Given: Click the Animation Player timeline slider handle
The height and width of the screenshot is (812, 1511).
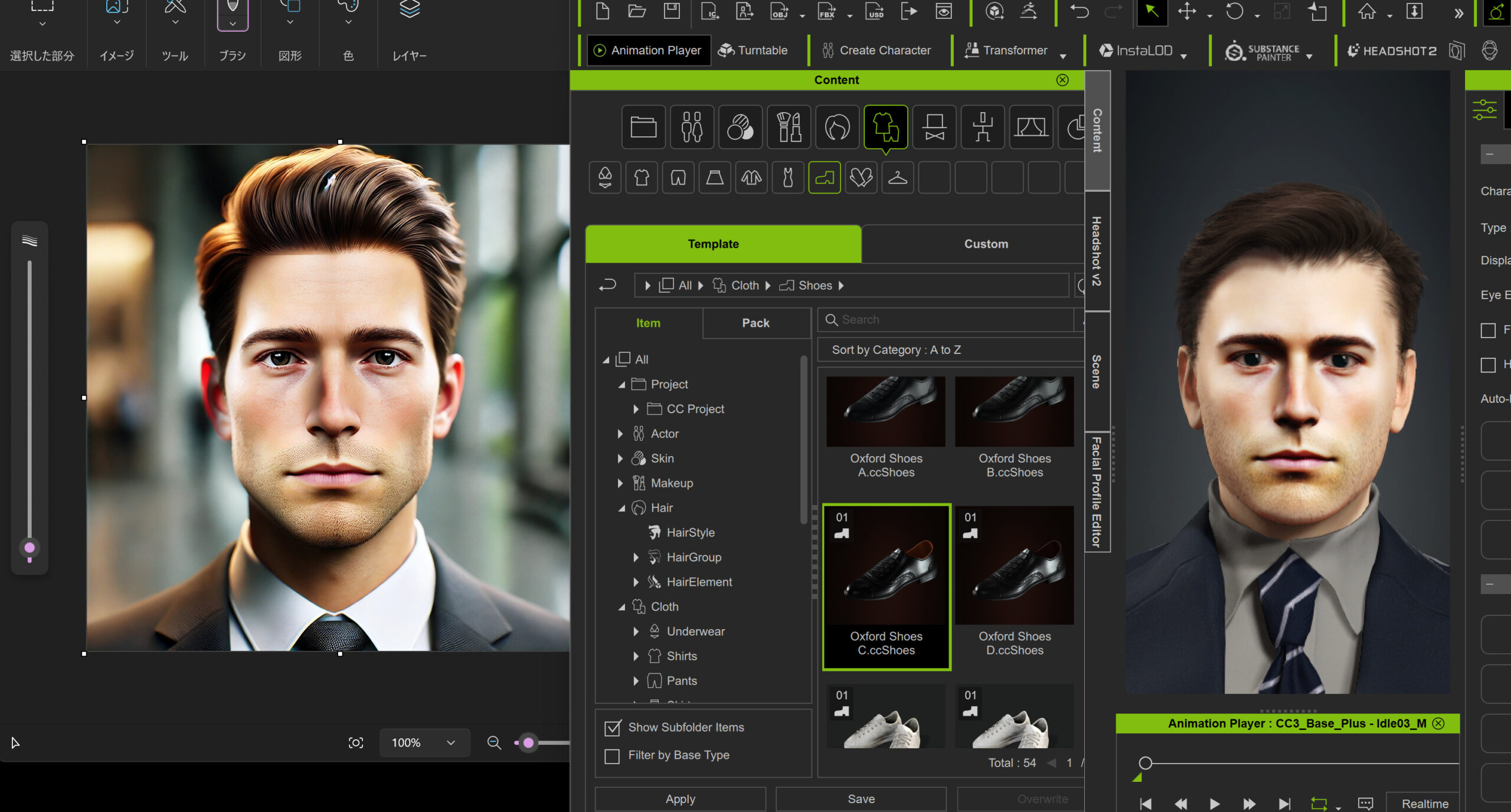Looking at the screenshot, I should click(x=1145, y=763).
